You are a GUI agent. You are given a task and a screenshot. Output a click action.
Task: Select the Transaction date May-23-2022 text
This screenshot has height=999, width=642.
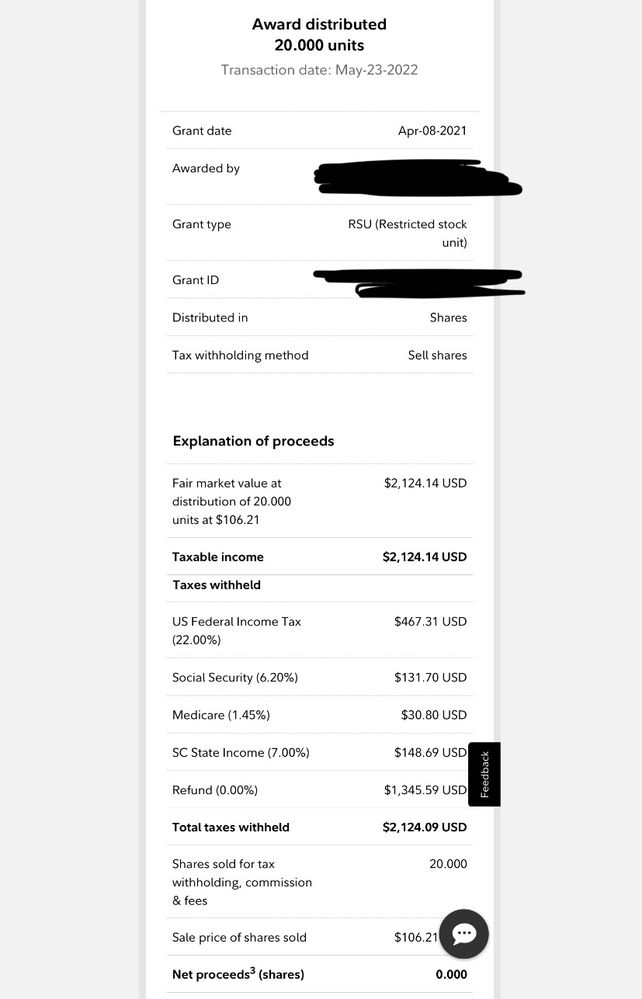[319, 70]
